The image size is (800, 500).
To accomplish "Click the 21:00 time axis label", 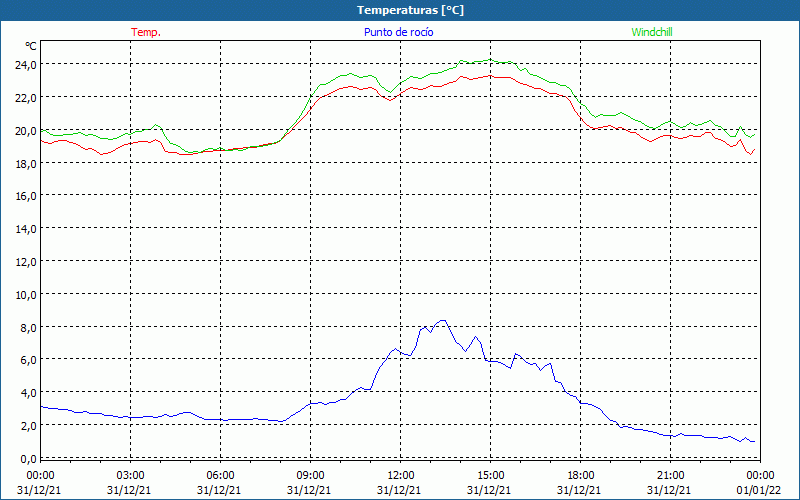I will coord(670,475).
